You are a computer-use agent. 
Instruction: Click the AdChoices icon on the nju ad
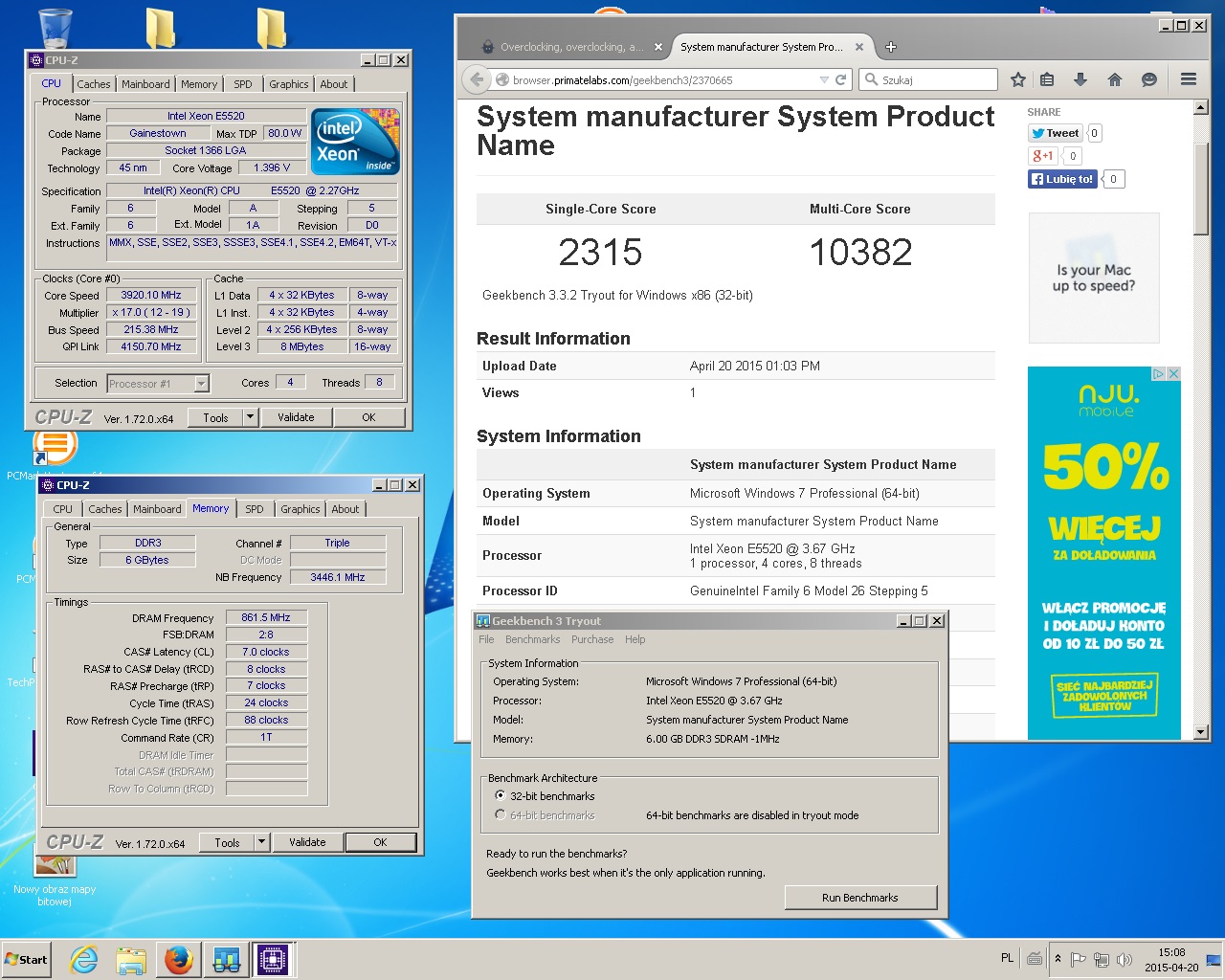click(x=1158, y=374)
